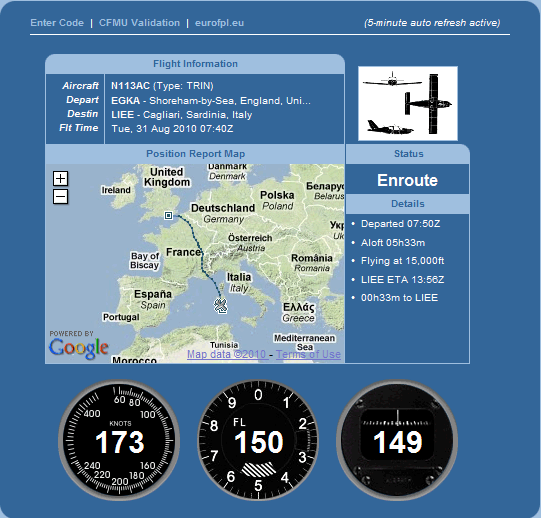Open the Terms of Use link

click(x=308, y=354)
